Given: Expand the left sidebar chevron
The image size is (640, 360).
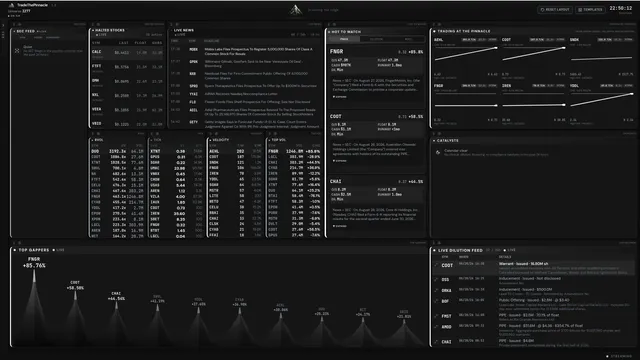Looking at the screenshot, I should 3,26.
